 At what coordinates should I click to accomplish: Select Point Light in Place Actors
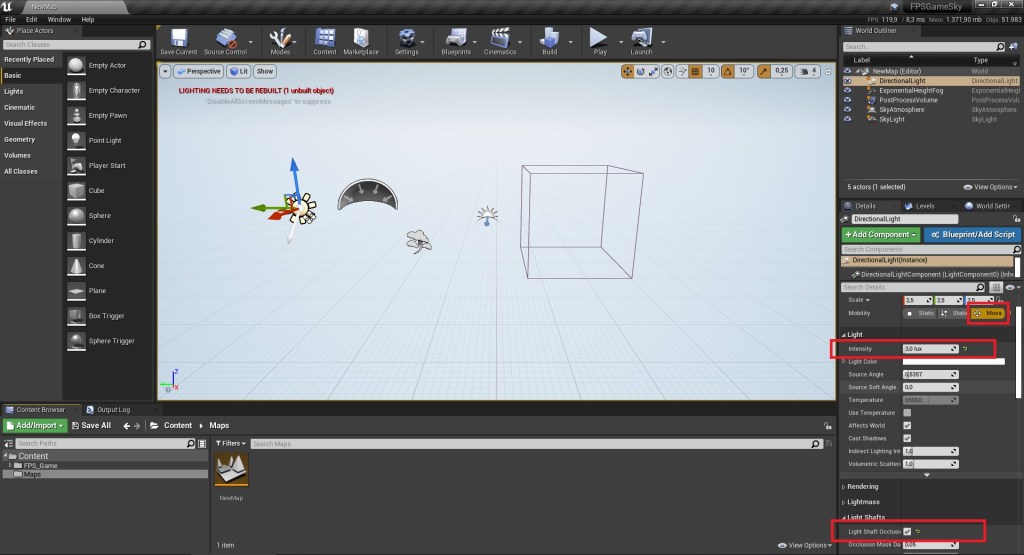pyautogui.click(x=104, y=140)
